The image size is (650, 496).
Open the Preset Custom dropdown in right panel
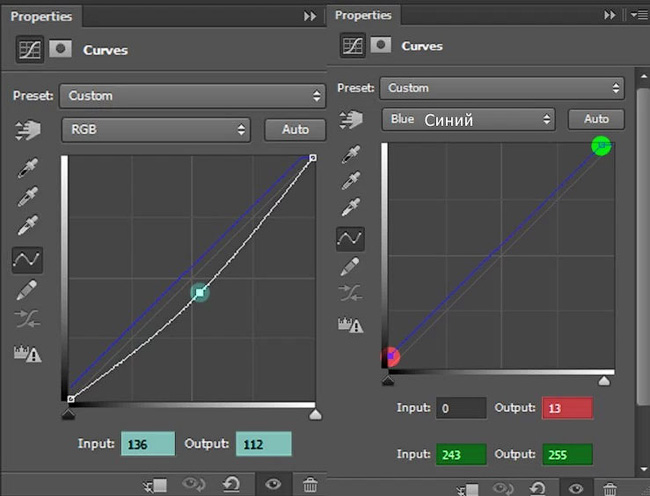point(502,88)
